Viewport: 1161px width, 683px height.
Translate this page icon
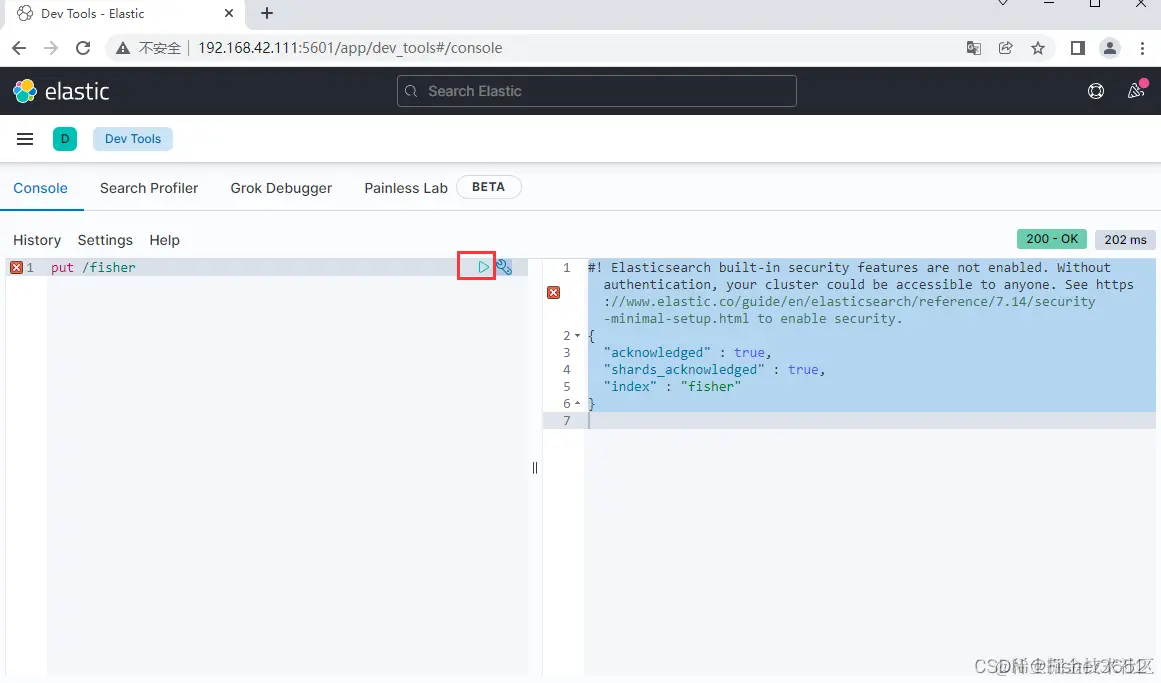tap(974, 48)
